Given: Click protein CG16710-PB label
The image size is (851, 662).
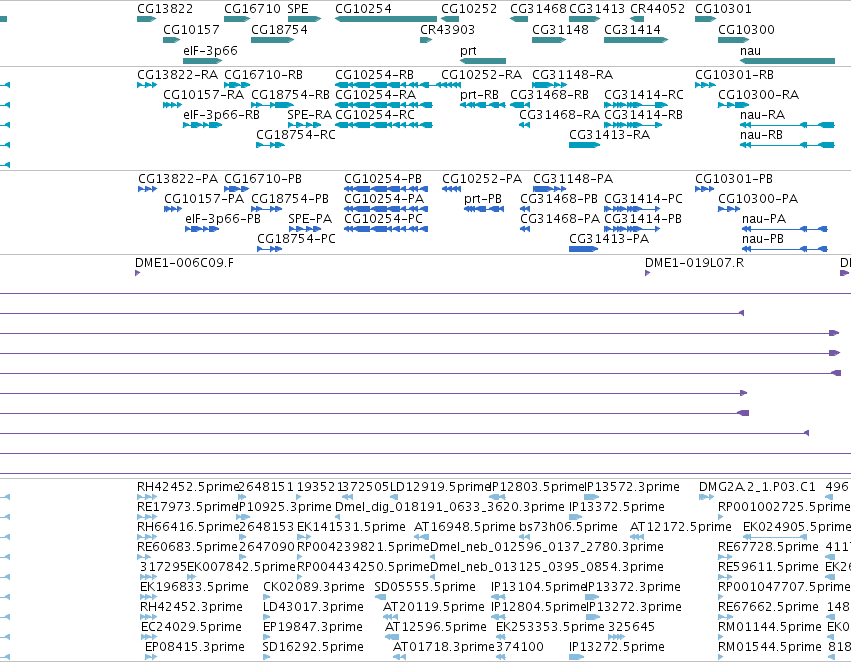Looking at the screenshot, I should (263, 179).
